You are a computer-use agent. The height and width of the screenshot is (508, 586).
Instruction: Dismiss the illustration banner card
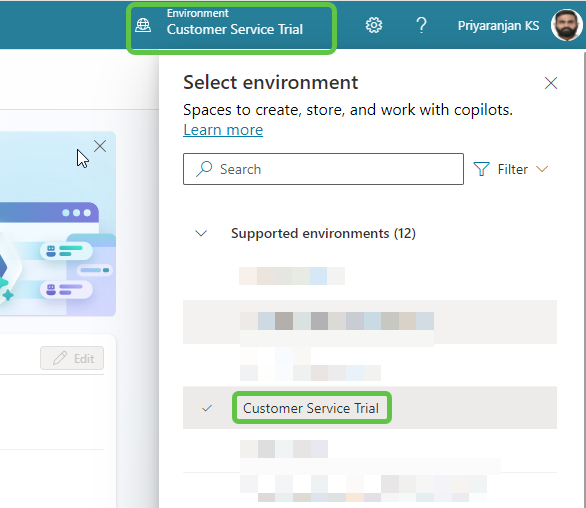(x=100, y=146)
